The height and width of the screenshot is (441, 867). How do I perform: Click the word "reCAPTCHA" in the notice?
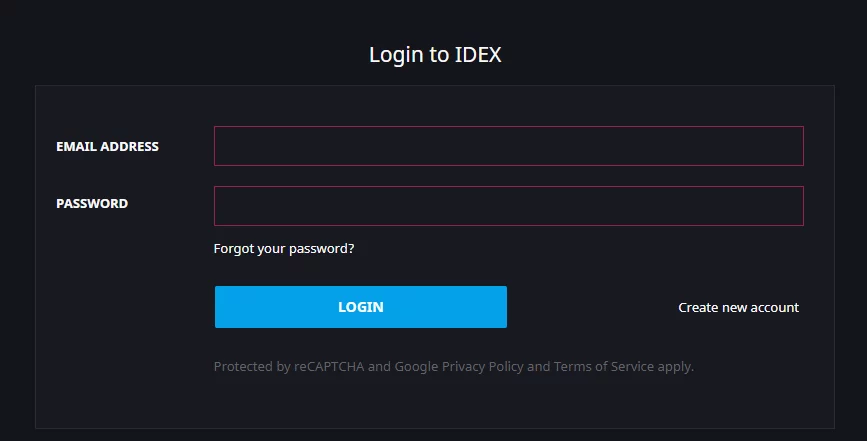pyautogui.click(x=329, y=367)
